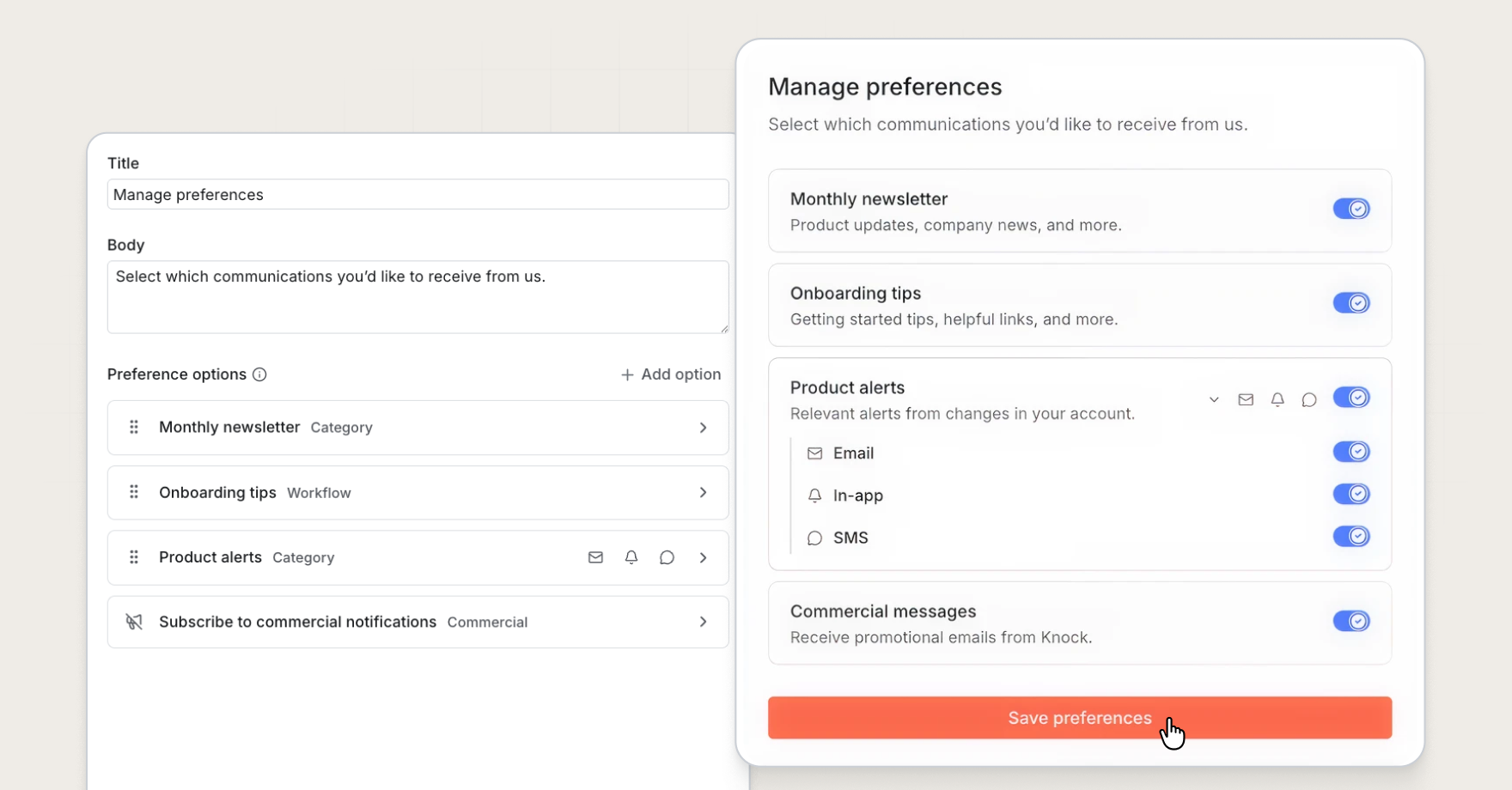
Task: Click drag handle for Product alerts option
Action: [x=134, y=557]
